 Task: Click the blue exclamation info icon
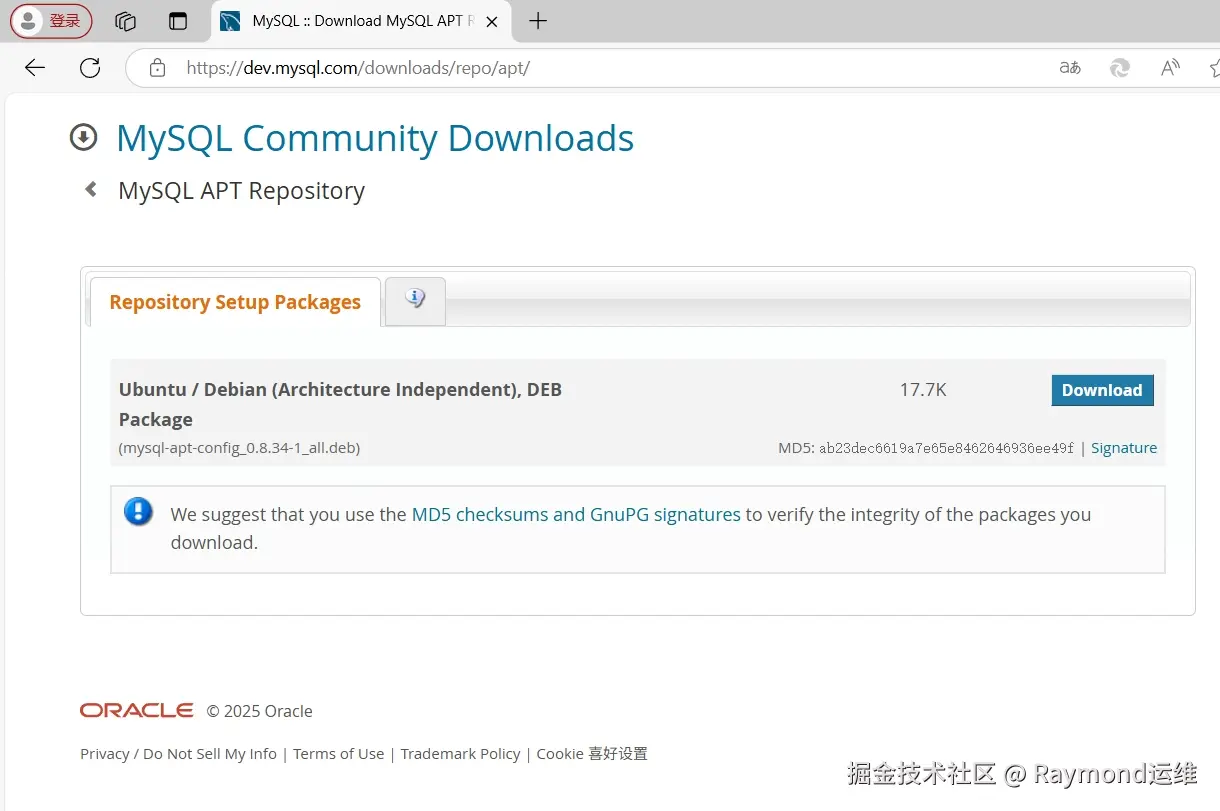tap(138, 512)
